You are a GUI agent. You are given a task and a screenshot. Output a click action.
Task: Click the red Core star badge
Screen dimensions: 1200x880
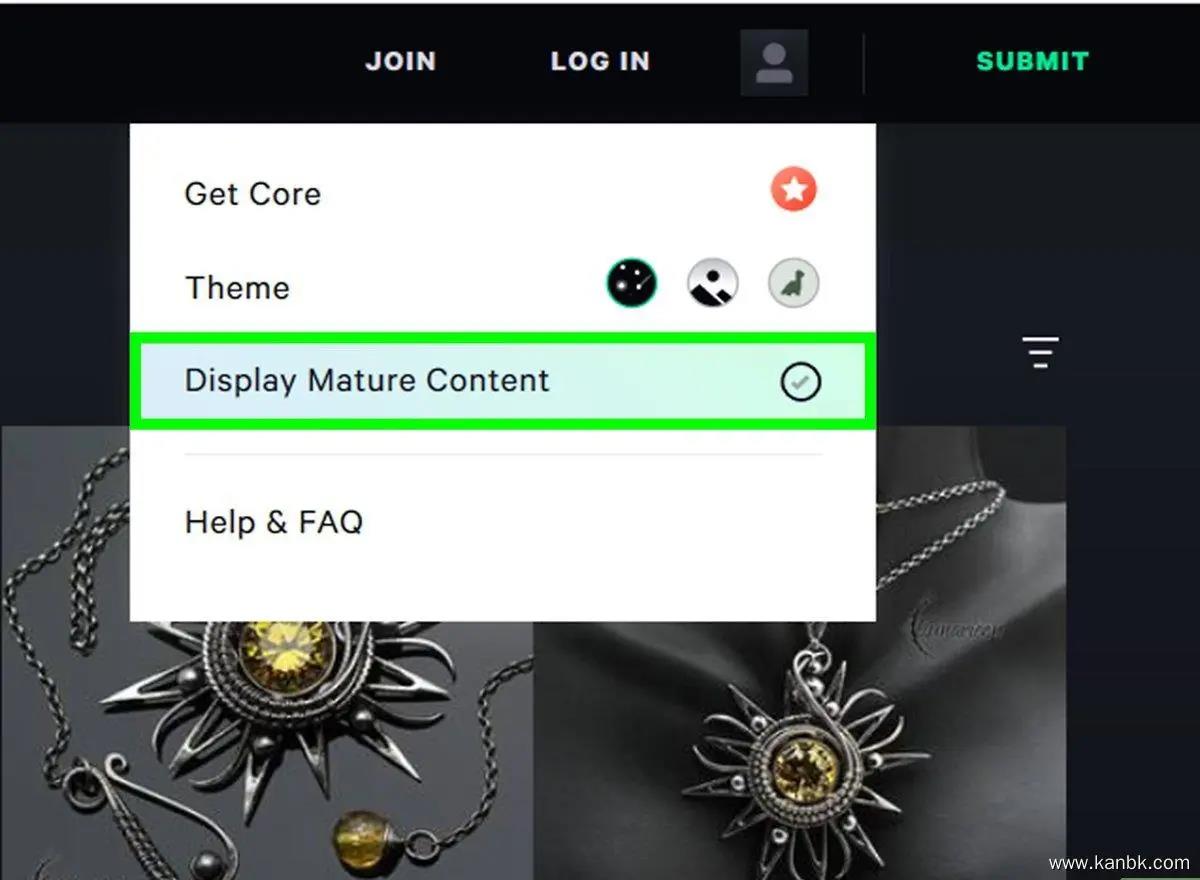pos(794,190)
